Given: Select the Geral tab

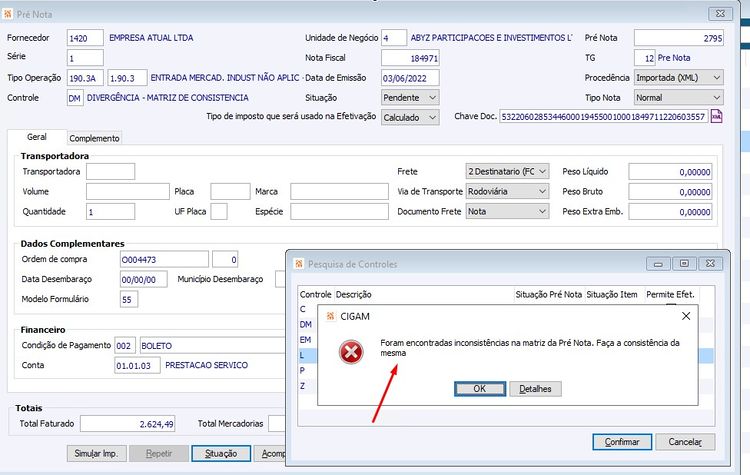Looking at the screenshot, I should 37,137.
